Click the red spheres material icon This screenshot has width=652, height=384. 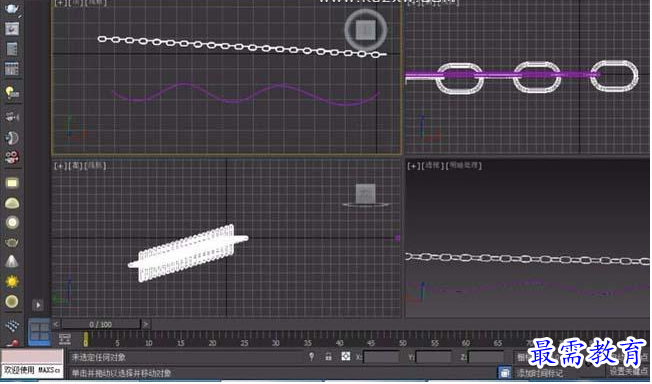(12, 157)
